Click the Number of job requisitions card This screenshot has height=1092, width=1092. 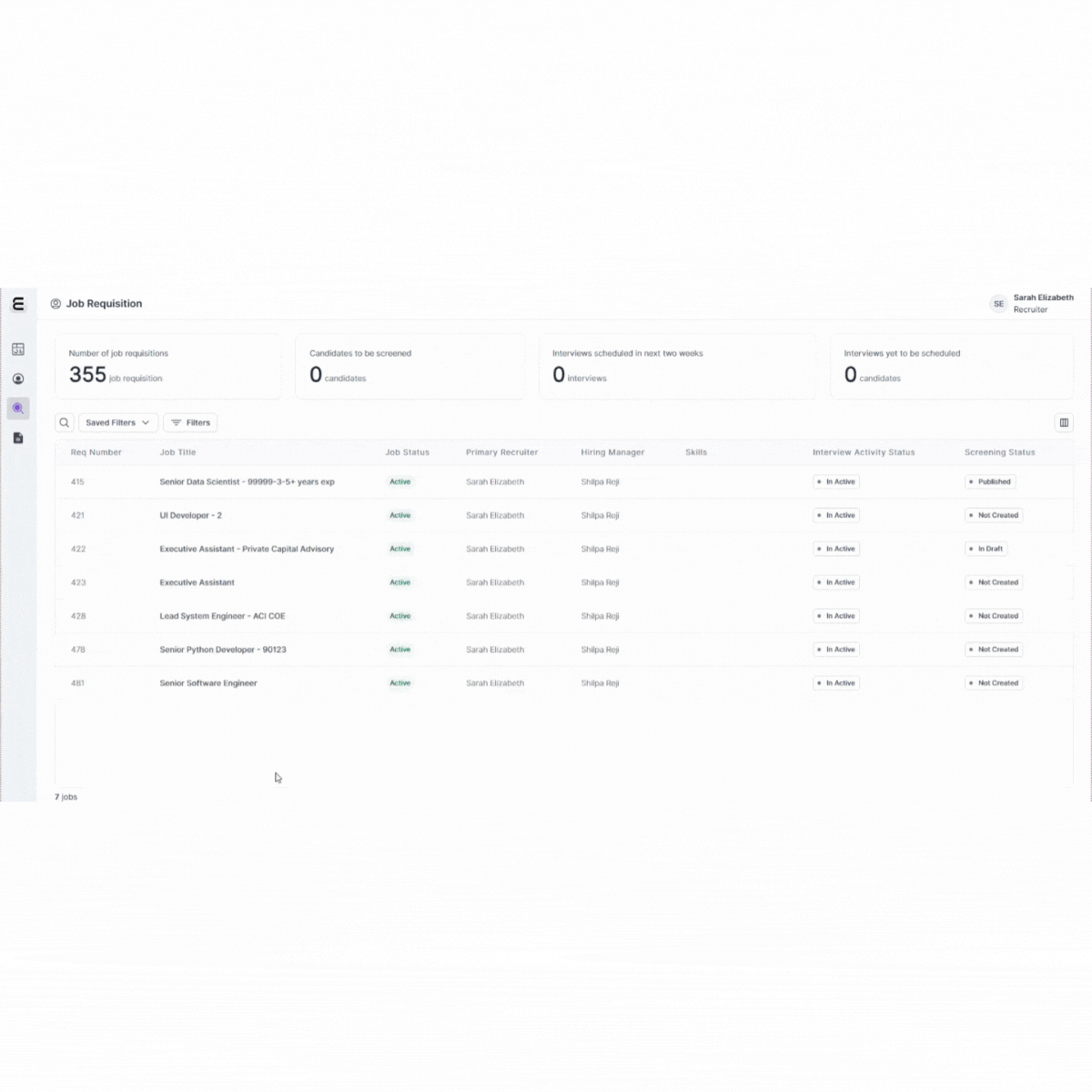(x=167, y=366)
